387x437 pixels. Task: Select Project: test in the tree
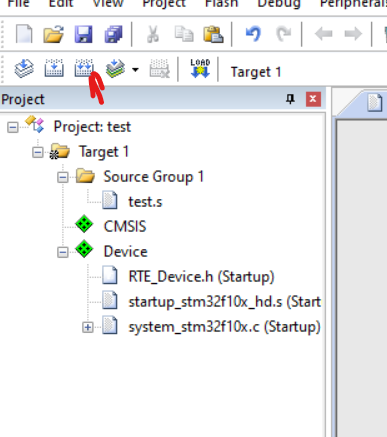(92, 127)
